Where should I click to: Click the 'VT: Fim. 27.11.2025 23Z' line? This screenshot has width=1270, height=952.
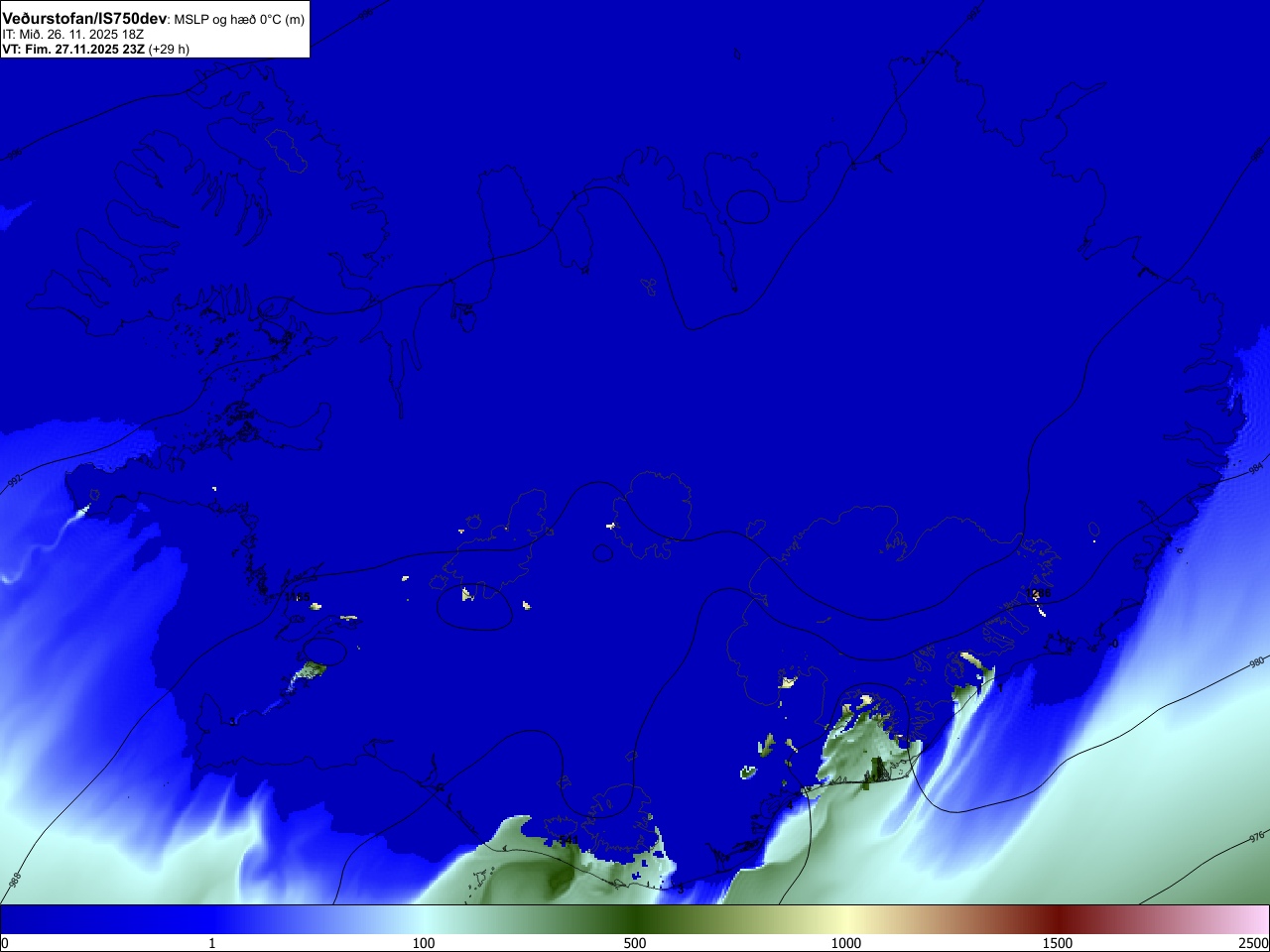[x=73, y=50]
